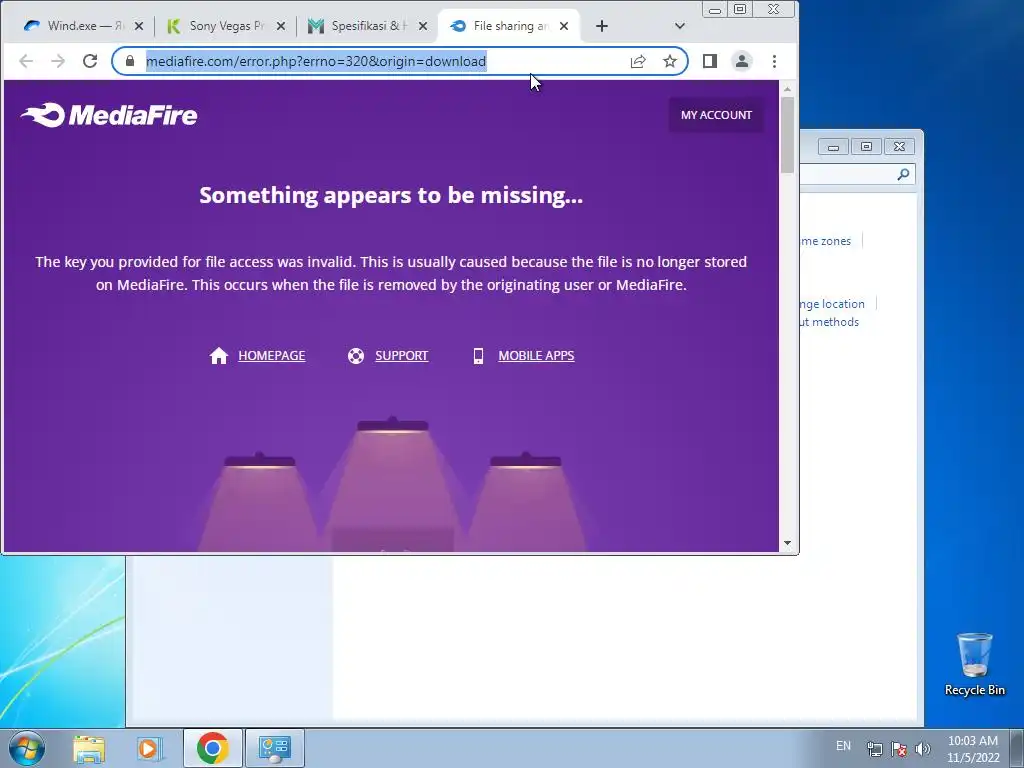Open Recycle Bin on desktop

coord(974,664)
